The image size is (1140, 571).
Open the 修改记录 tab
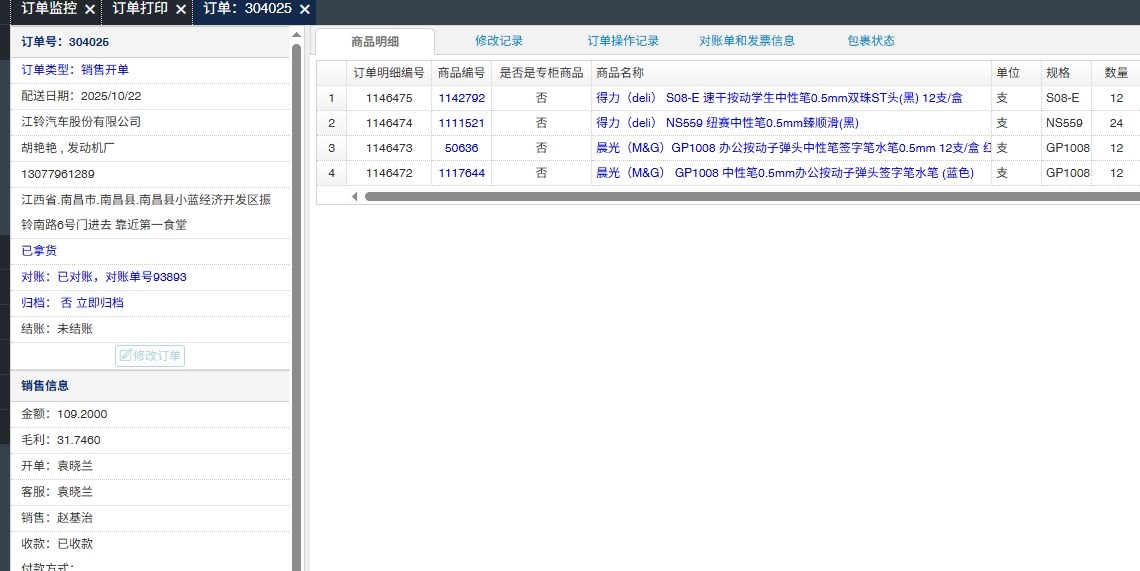point(499,41)
